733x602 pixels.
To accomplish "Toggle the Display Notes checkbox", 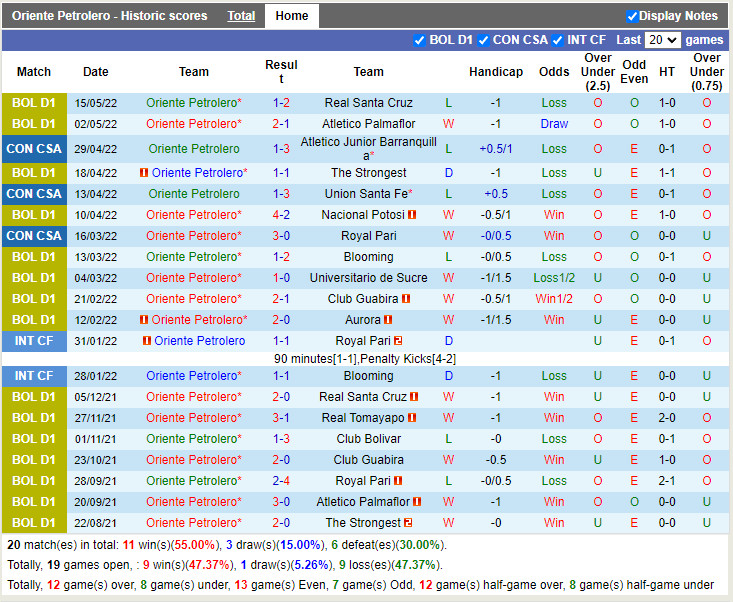I will click(632, 16).
